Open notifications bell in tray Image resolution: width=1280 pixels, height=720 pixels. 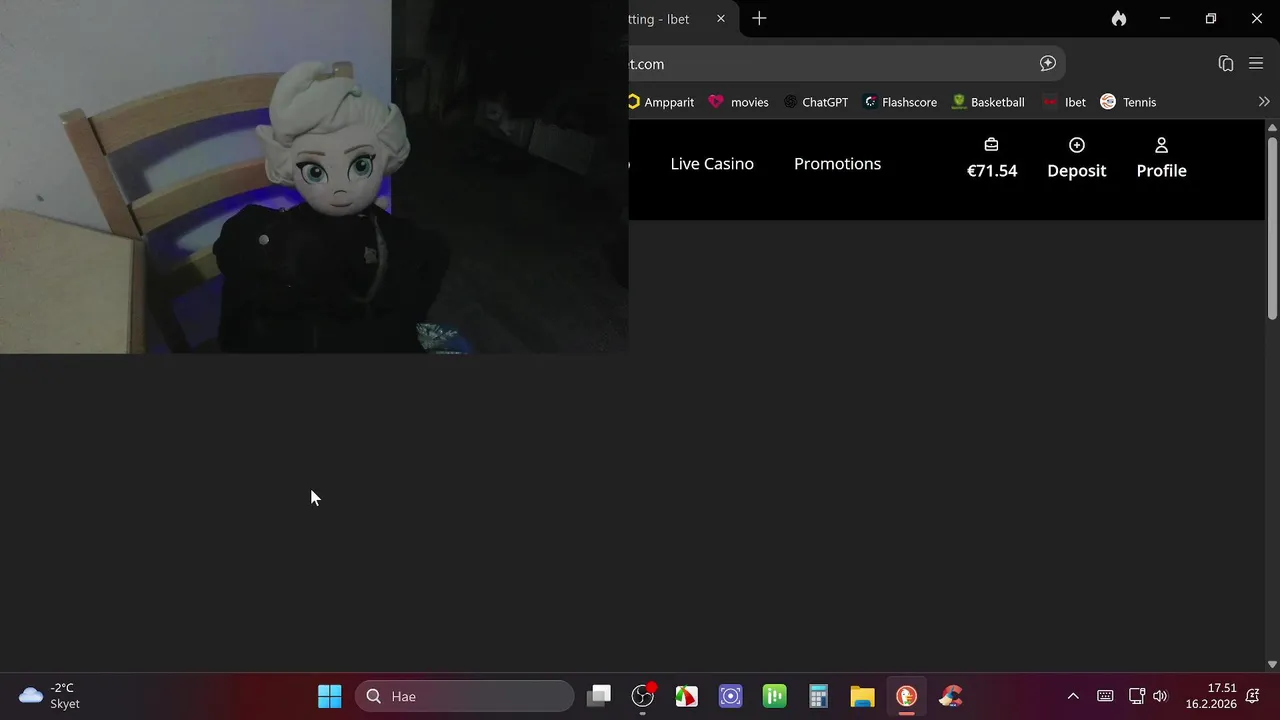click(1252, 696)
